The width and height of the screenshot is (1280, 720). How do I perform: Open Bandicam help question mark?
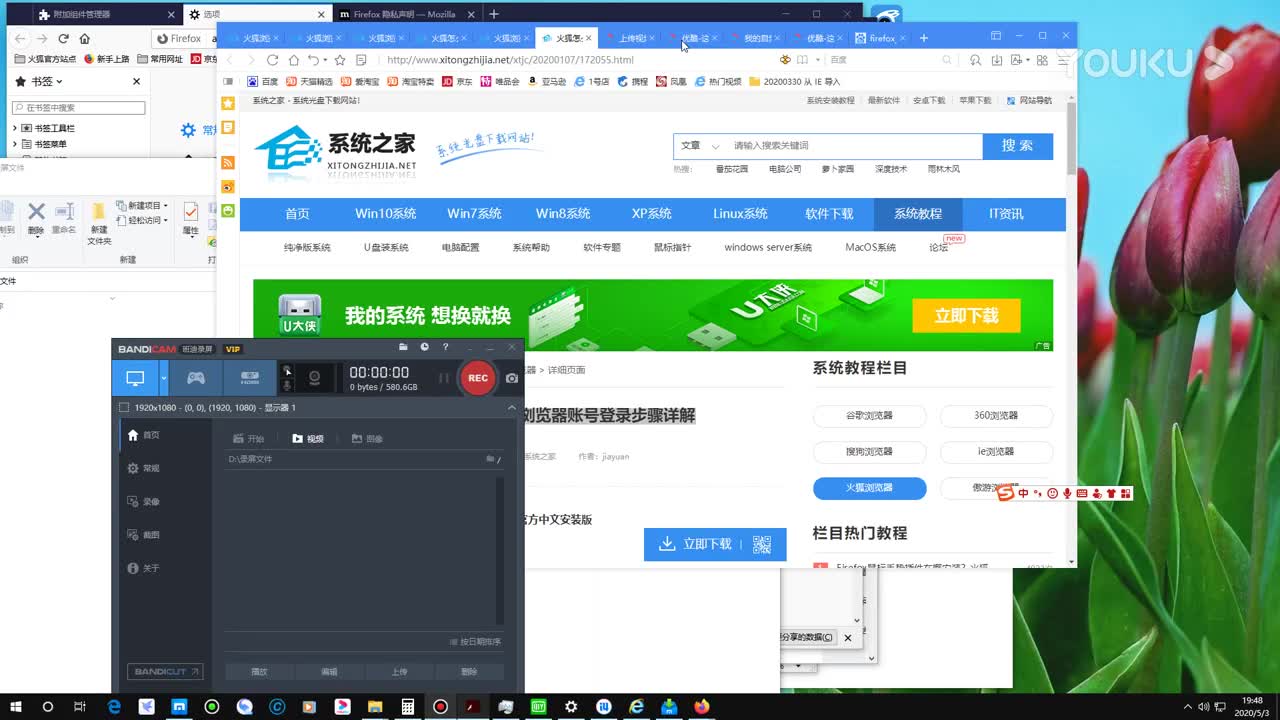pos(446,347)
